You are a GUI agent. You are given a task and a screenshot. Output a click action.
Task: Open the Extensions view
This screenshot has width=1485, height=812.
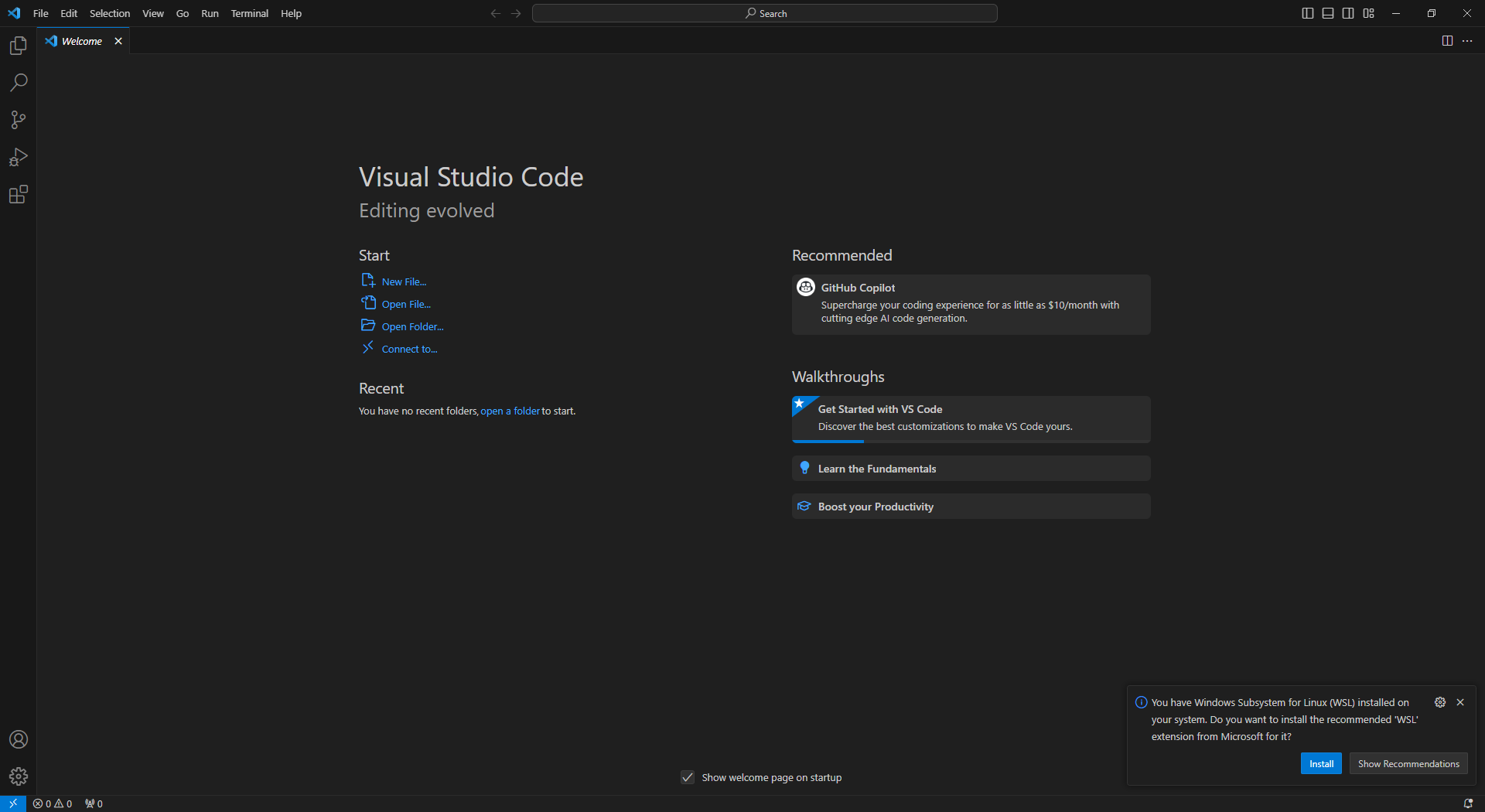[x=18, y=194]
